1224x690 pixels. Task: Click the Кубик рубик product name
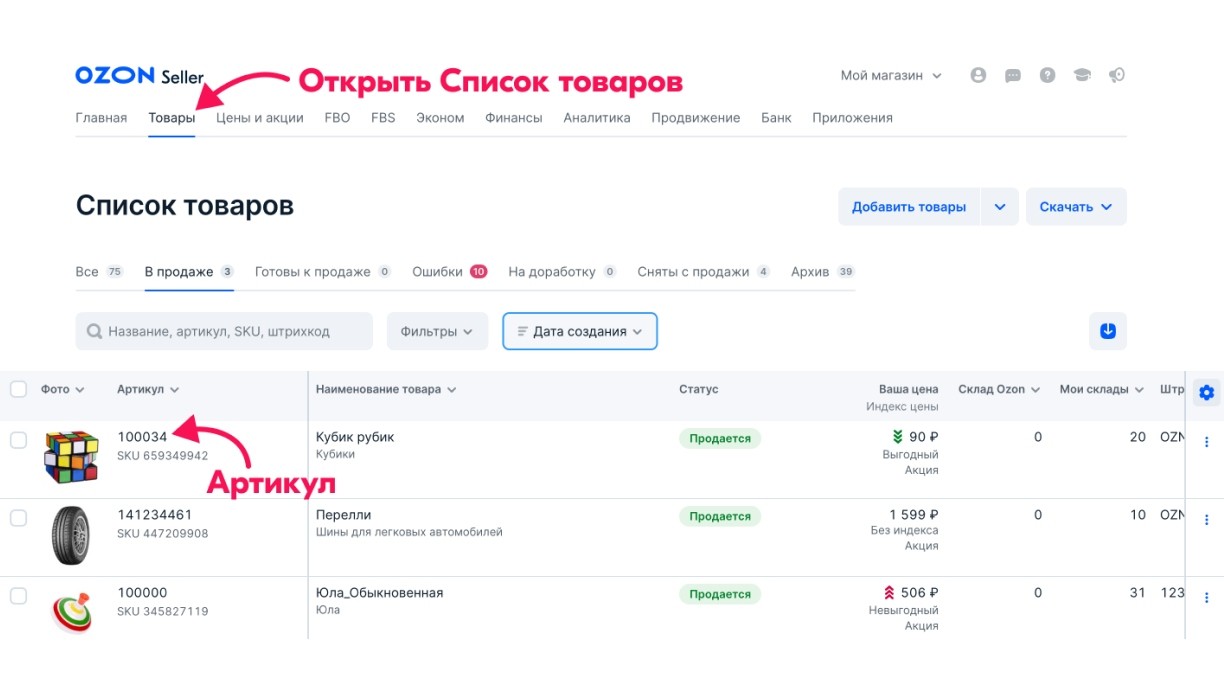point(355,437)
